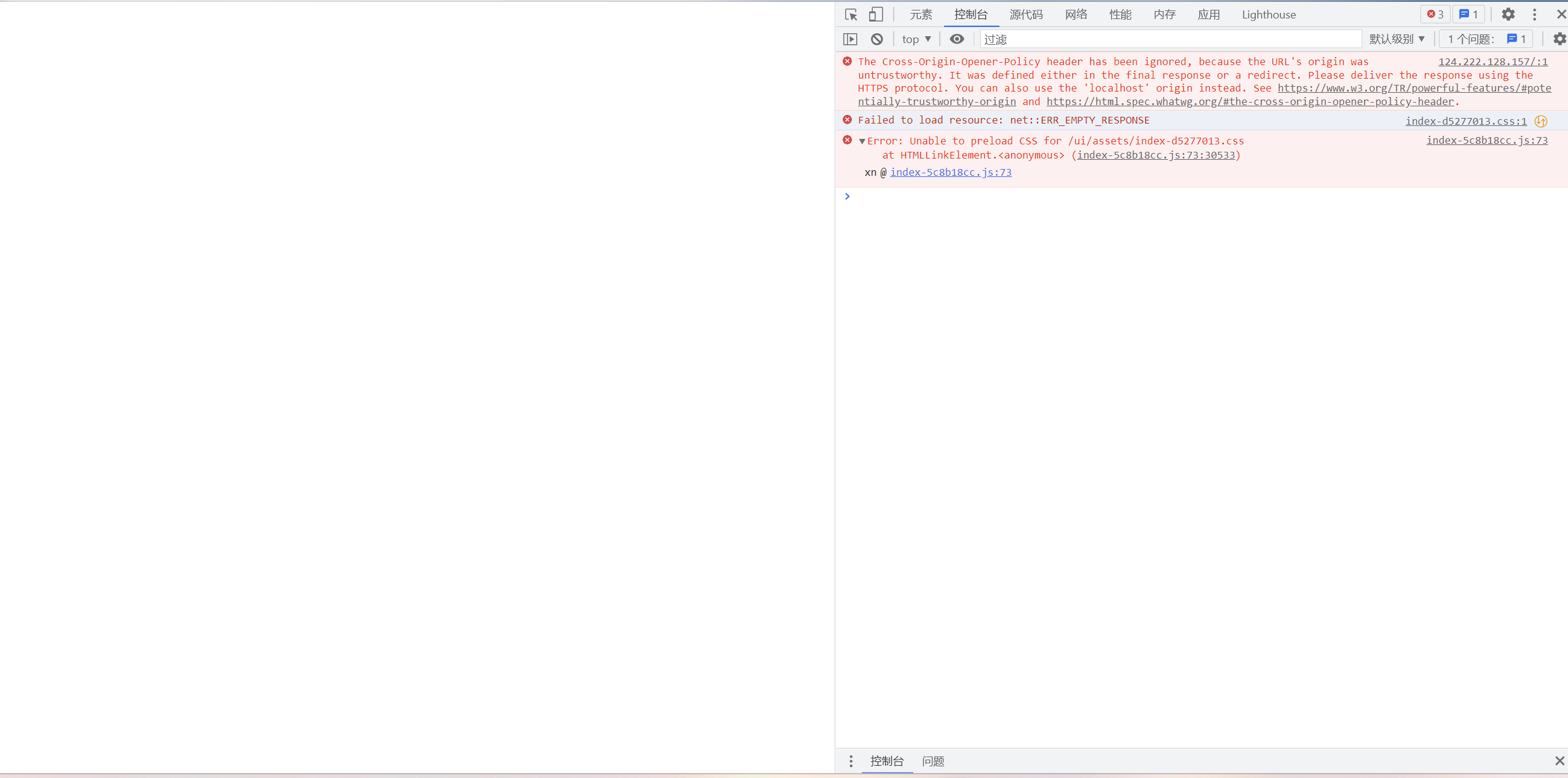Open the index-5c8b18cc.js:73:30533 stack link
The height and width of the screenshot is (778, 1568).
[x=1156, y=155]
